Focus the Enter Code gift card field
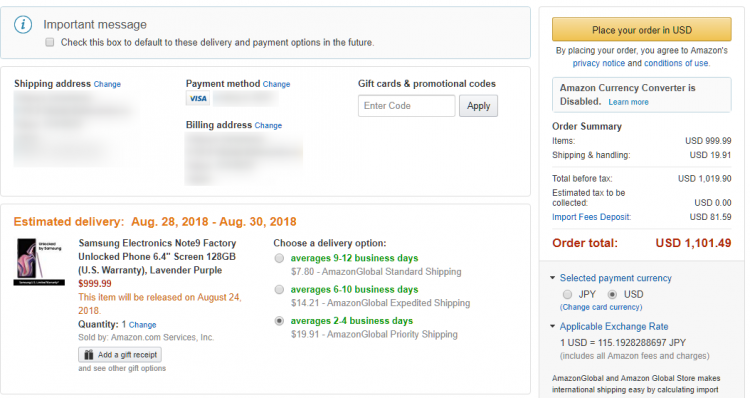The image size is (750, 398). tap(407, 106)
